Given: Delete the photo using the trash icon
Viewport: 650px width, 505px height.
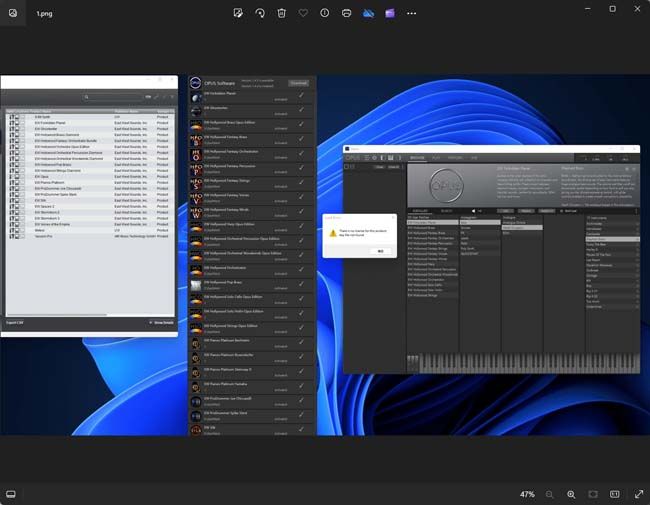Looking at the screenshot, I should tap(282, 13).
